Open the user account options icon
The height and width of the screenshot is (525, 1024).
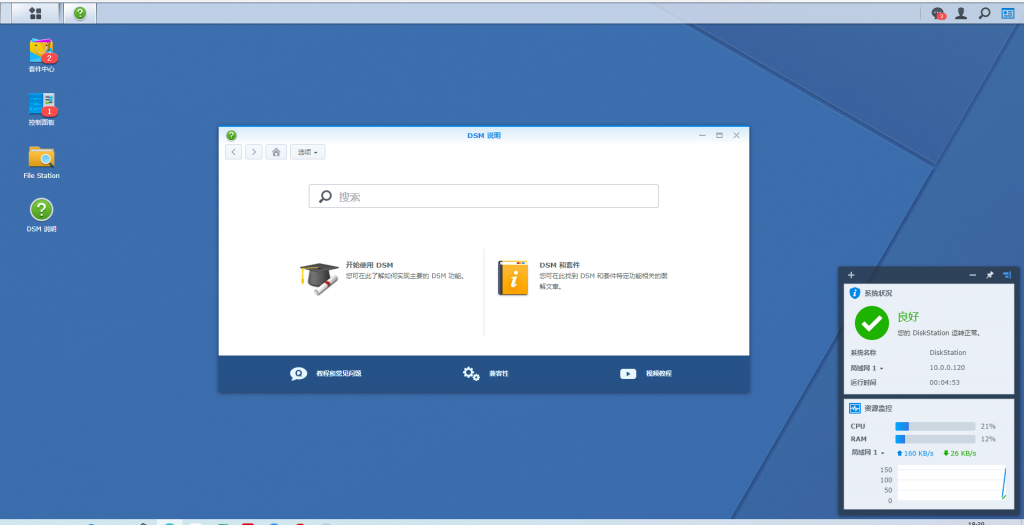pos(961,13)
